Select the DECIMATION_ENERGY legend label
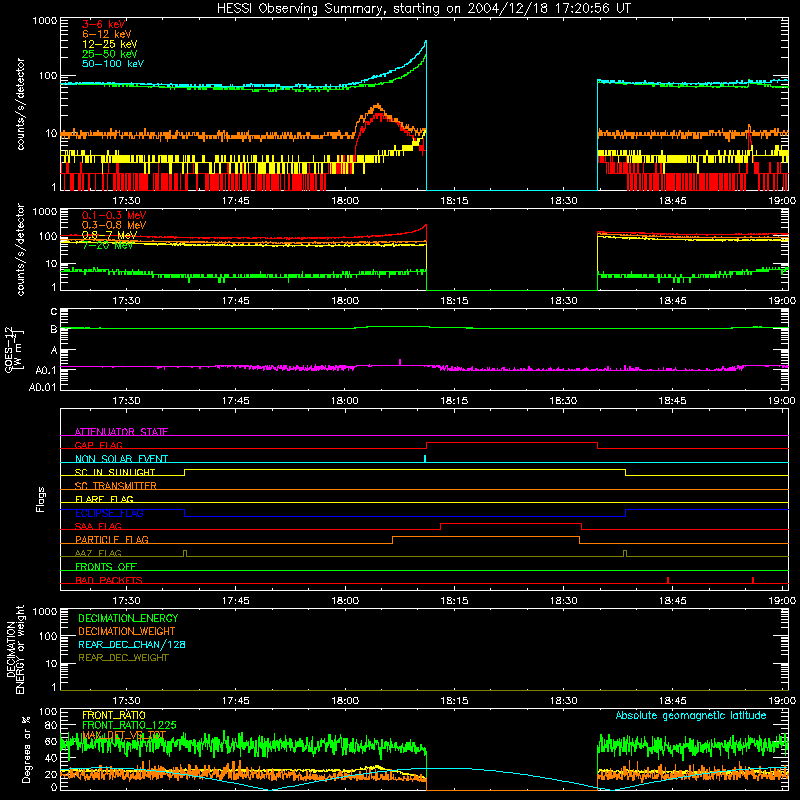This screenshot has height=800, width=800. pos(128,618)
